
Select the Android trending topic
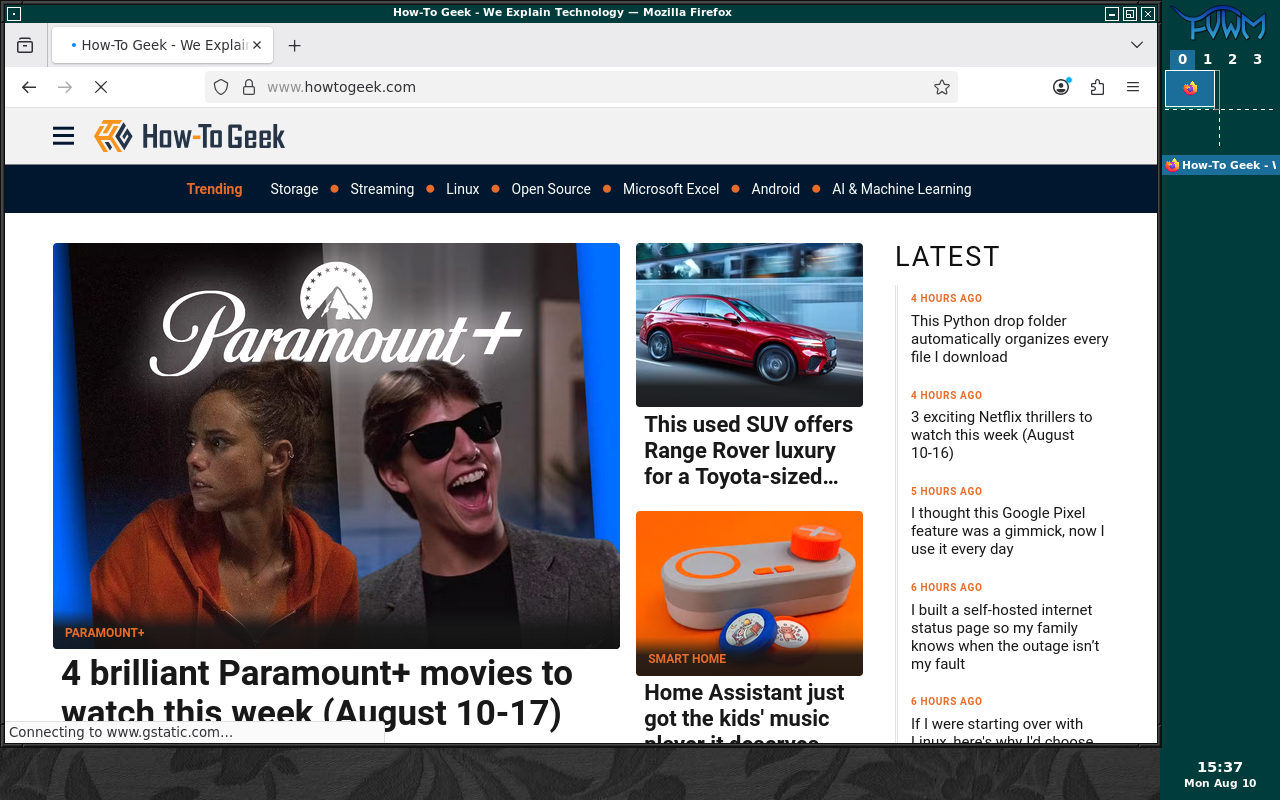(776, 189)
